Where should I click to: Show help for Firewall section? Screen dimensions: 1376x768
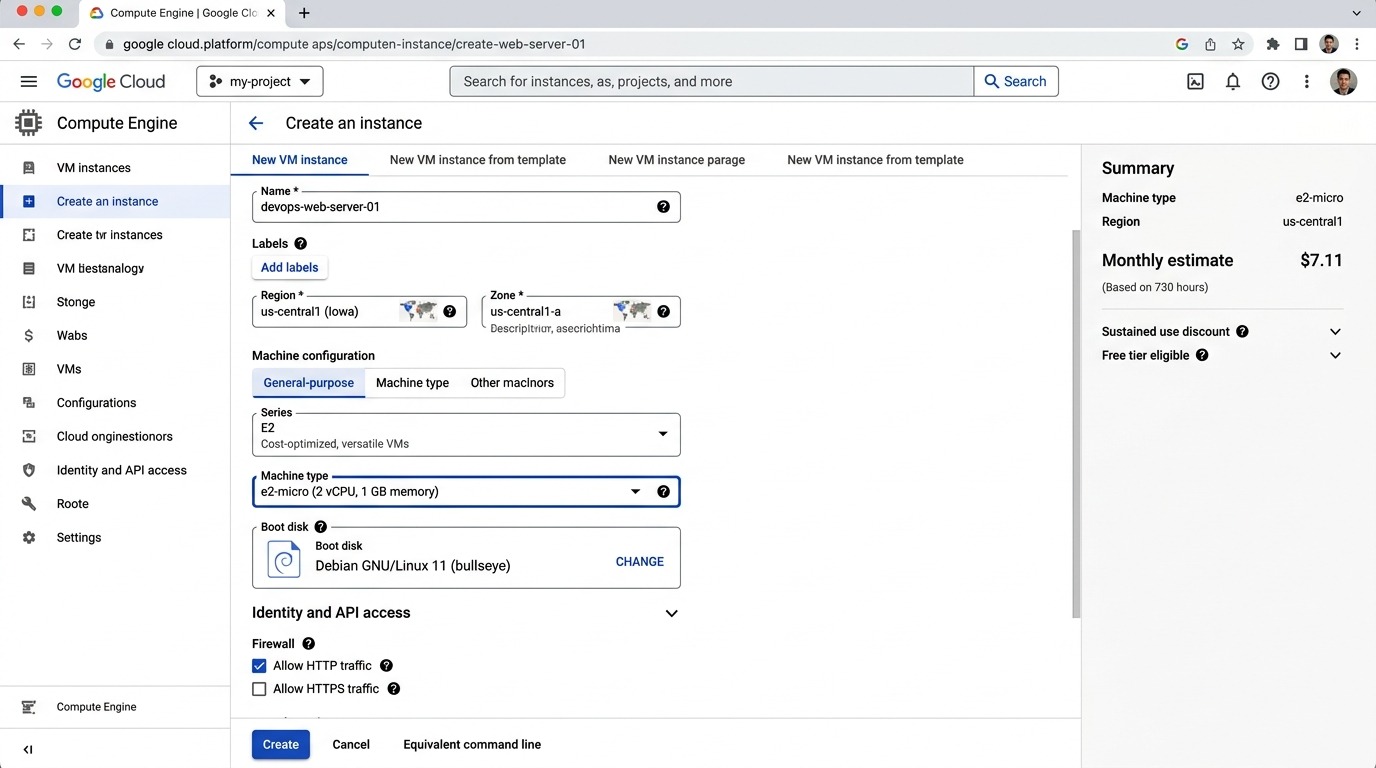tap(308, 644)
